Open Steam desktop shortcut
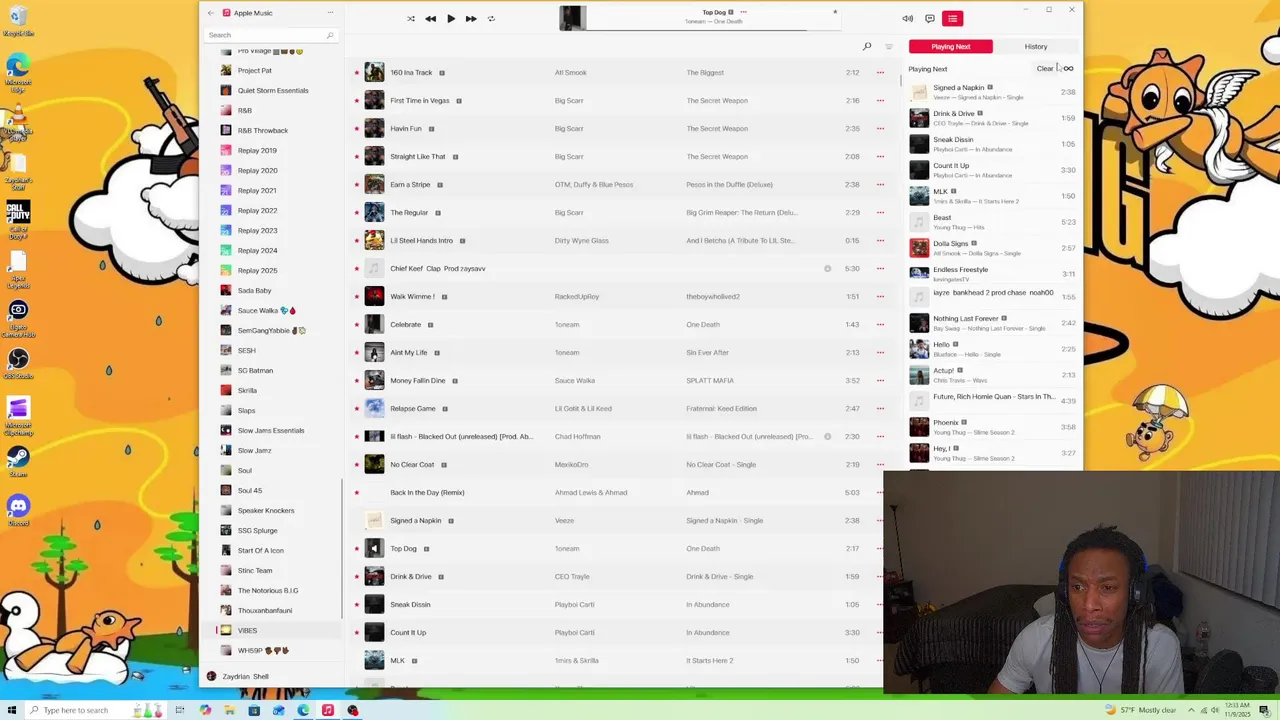Image resolution: width=1280 pixels, height=720 pixels. 18,462
